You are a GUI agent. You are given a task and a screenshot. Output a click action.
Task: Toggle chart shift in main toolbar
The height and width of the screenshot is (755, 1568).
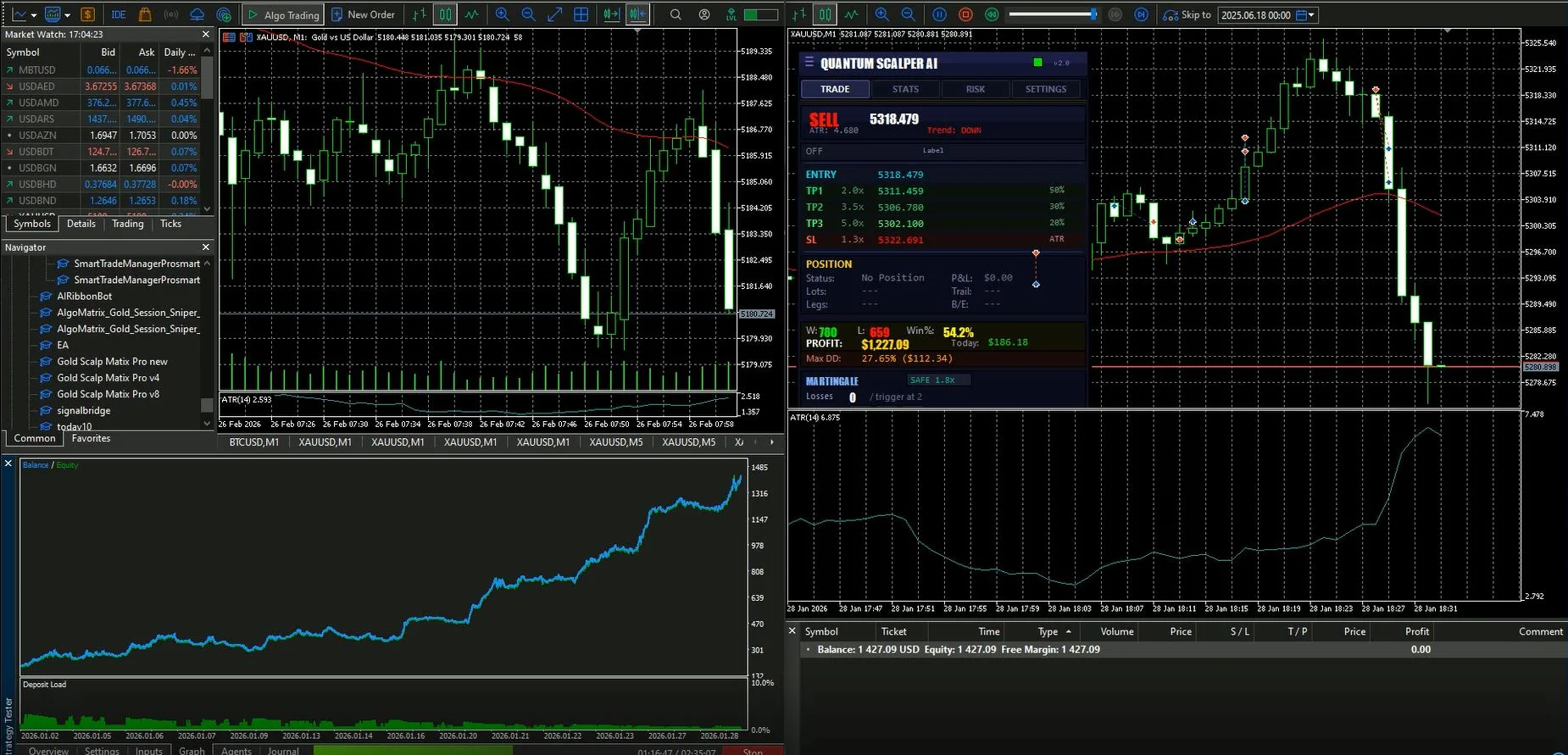click(x=639, y=14)
